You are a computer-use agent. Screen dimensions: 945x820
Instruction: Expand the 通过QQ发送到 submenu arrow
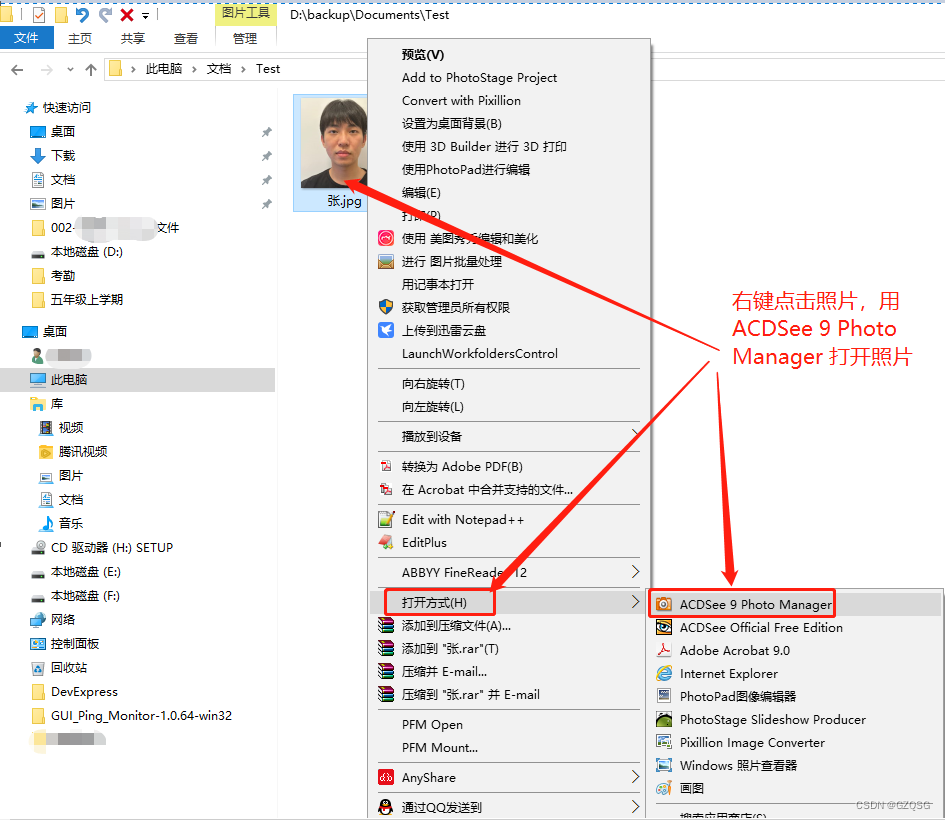click(x=635, y=806)
